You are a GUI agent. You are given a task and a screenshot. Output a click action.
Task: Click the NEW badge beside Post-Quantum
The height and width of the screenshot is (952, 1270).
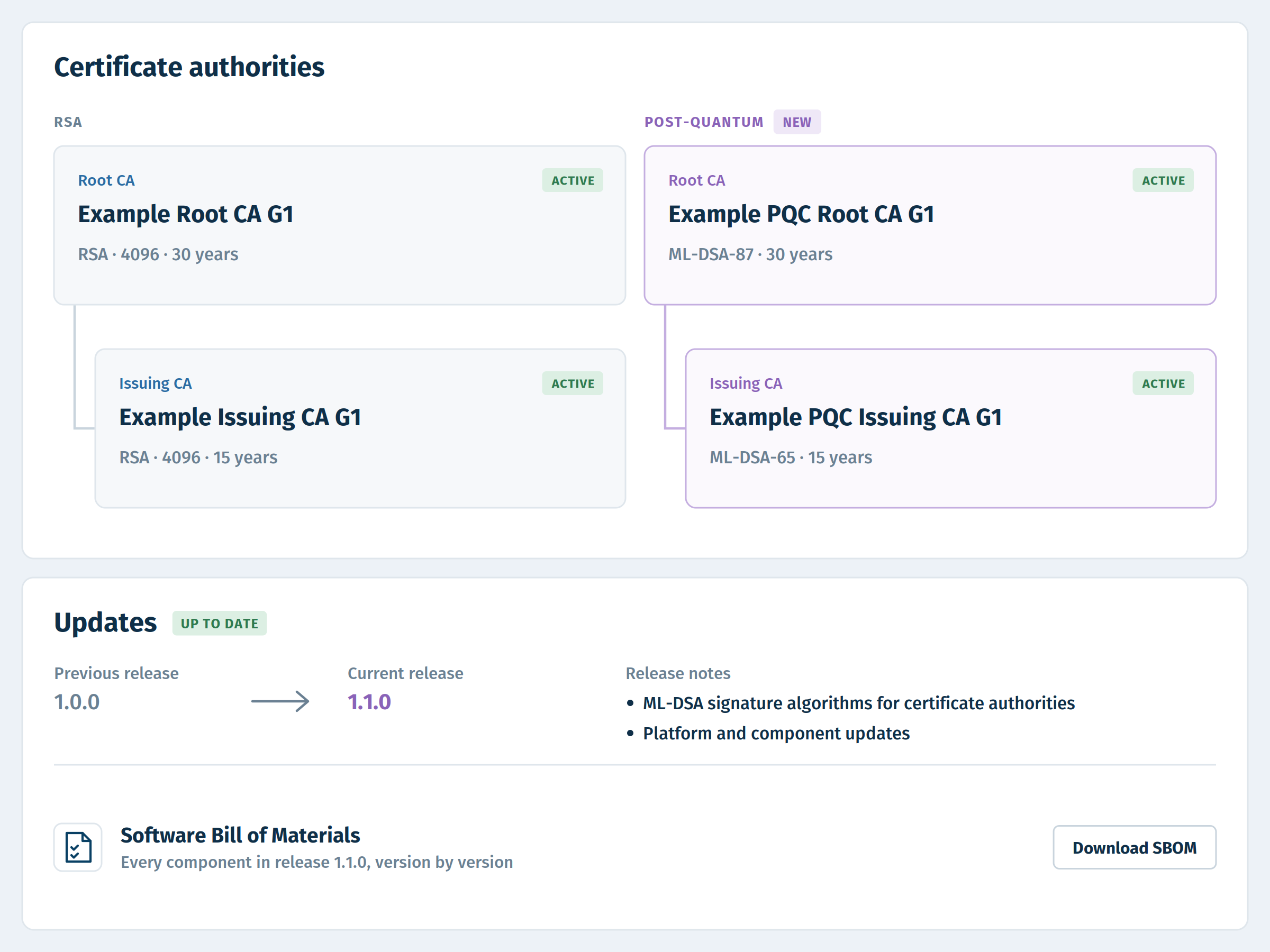pos(797,122)
